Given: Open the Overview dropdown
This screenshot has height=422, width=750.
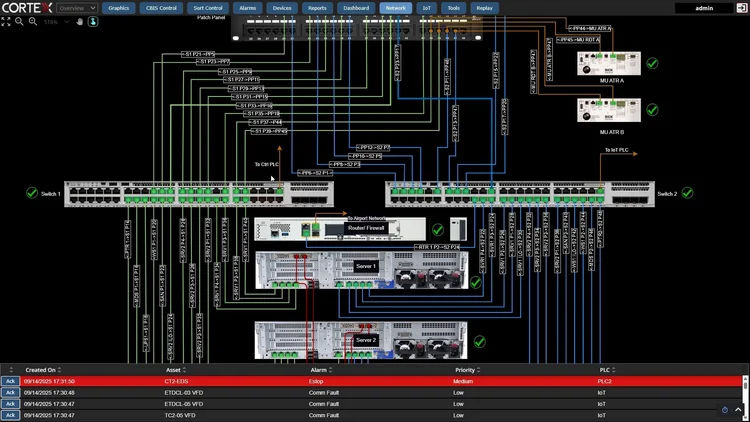Looking at the screenshot, I should [77, 8].
